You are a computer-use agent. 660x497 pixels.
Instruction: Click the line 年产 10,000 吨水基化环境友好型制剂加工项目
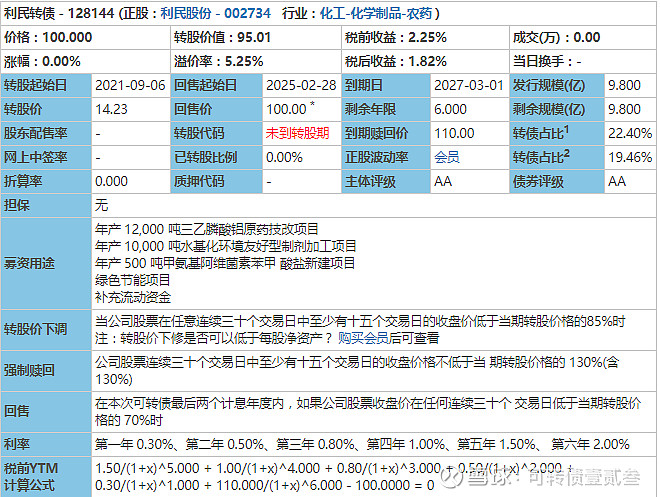(226, 246)
